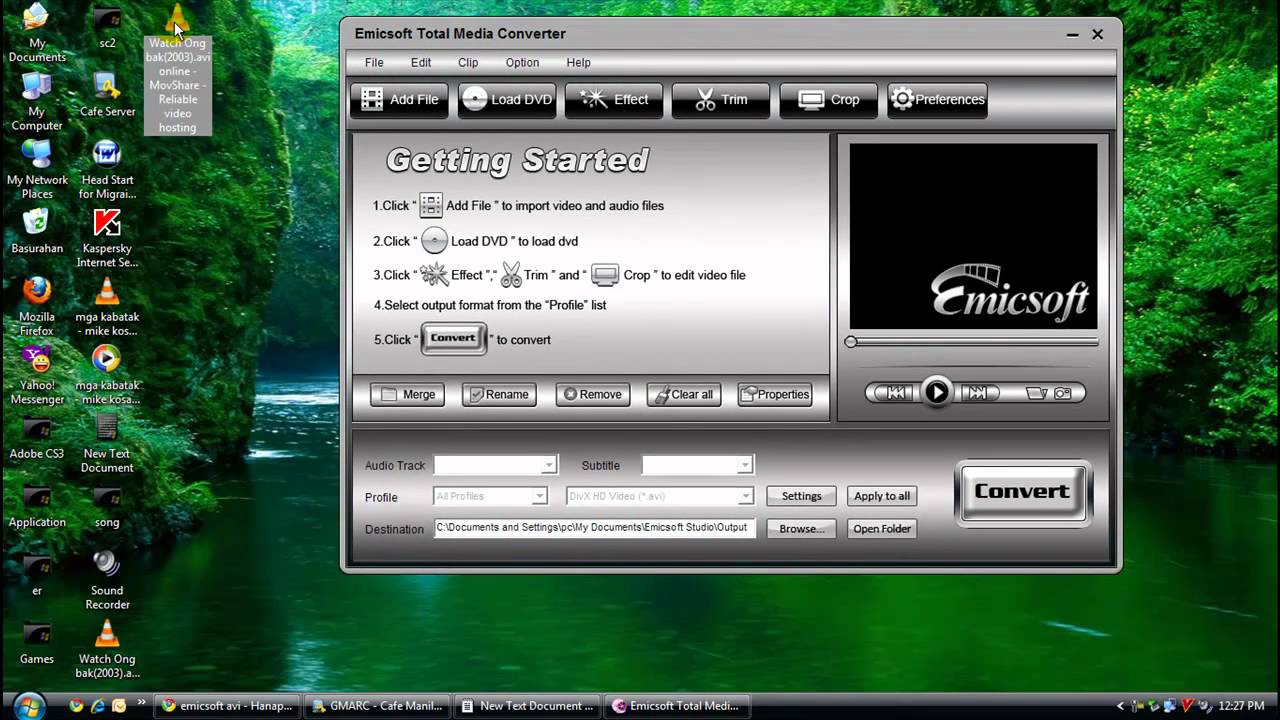1280x720 pixels.
Task: Open the File menu
Action: pyautogui.click(x=374, y=62)
